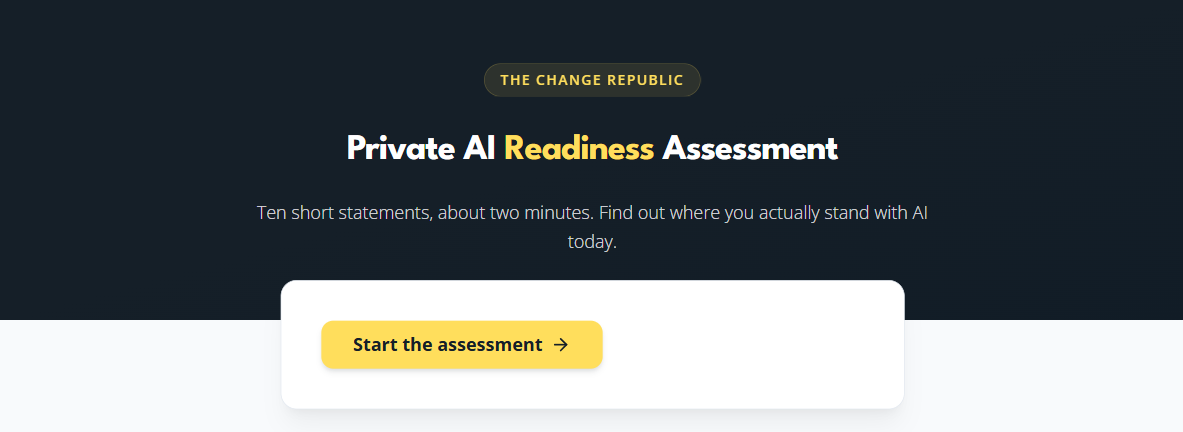Click the yellow word Readiness
1183x432 pixels.
click(x=579, y=149)
